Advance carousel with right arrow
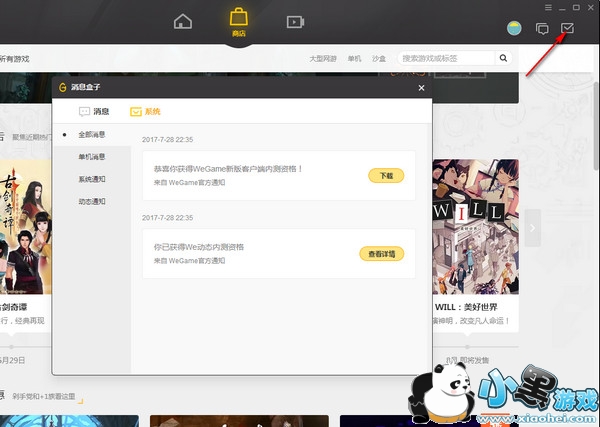 tap(532, 227)
